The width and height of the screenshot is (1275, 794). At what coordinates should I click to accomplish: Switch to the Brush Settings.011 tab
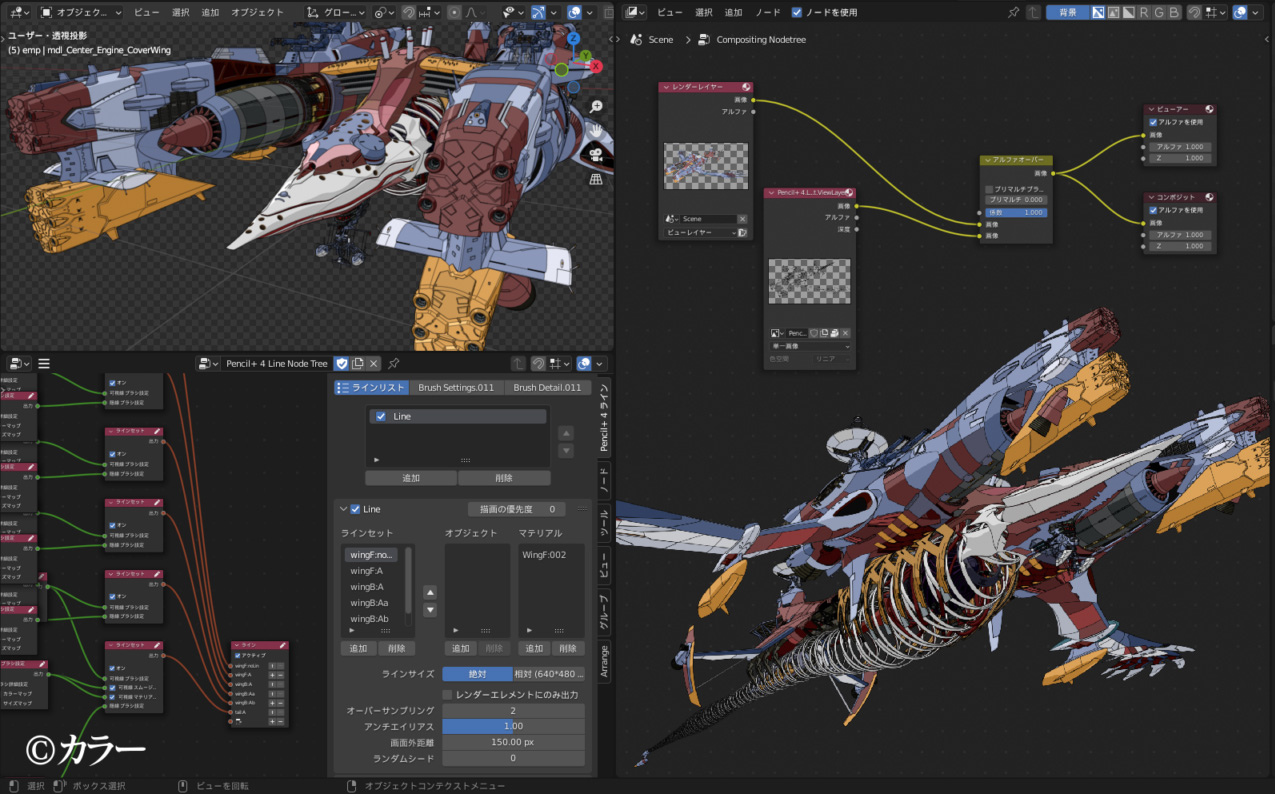pyautogui.click(x=456, y=388)
